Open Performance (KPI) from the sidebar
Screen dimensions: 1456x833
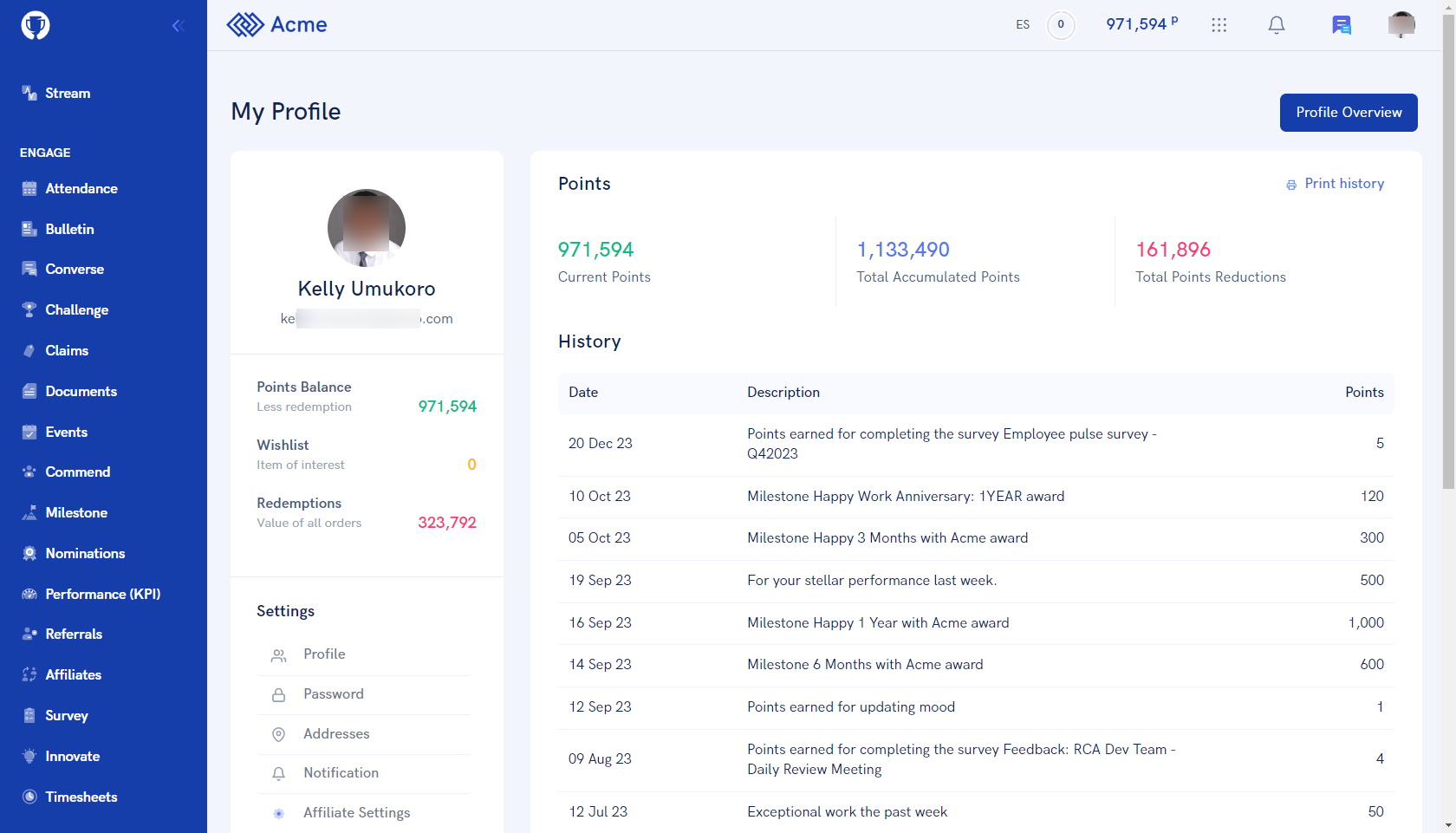[x=101, y=594]
